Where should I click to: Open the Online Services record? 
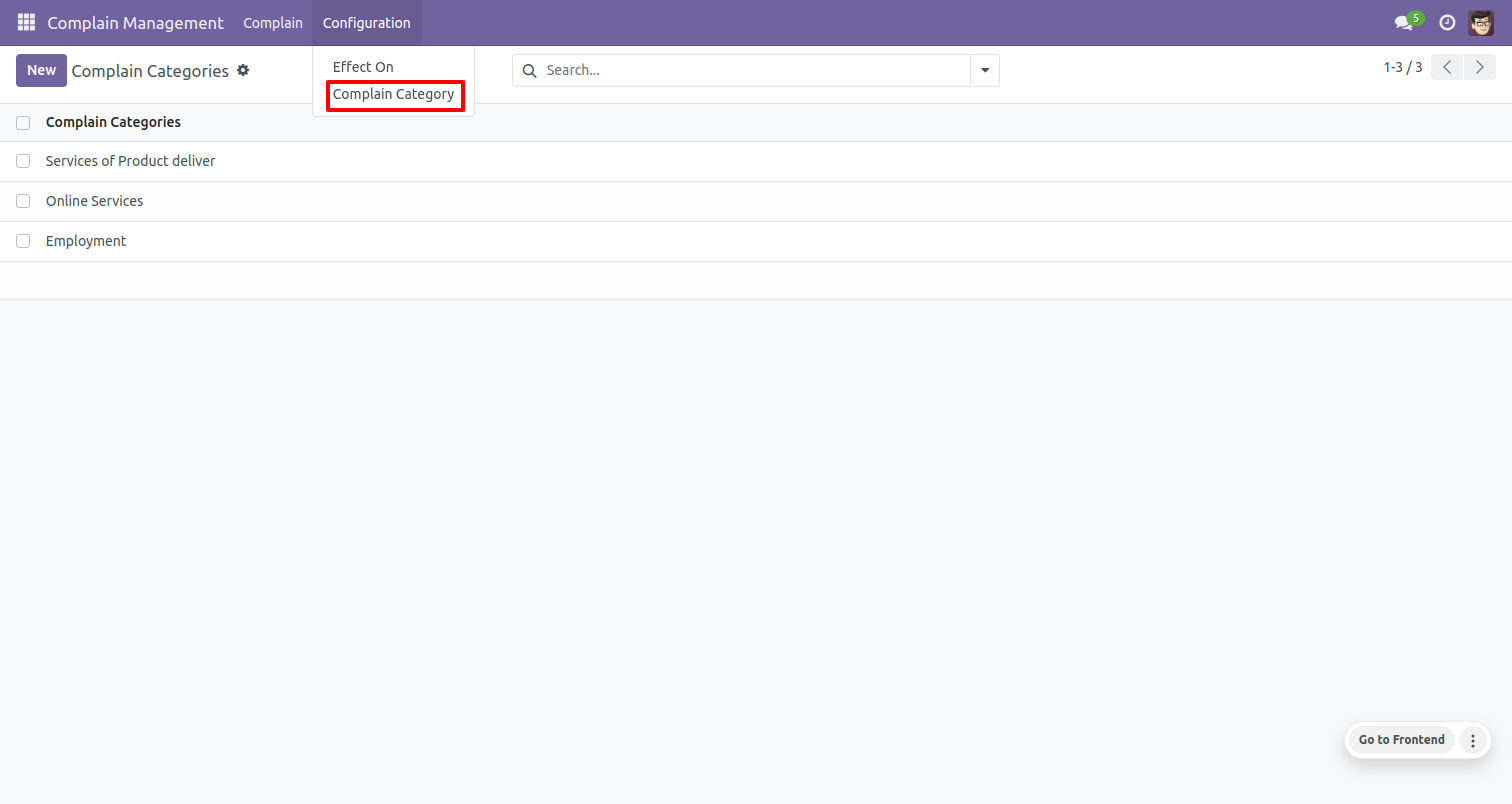point(95,201)
